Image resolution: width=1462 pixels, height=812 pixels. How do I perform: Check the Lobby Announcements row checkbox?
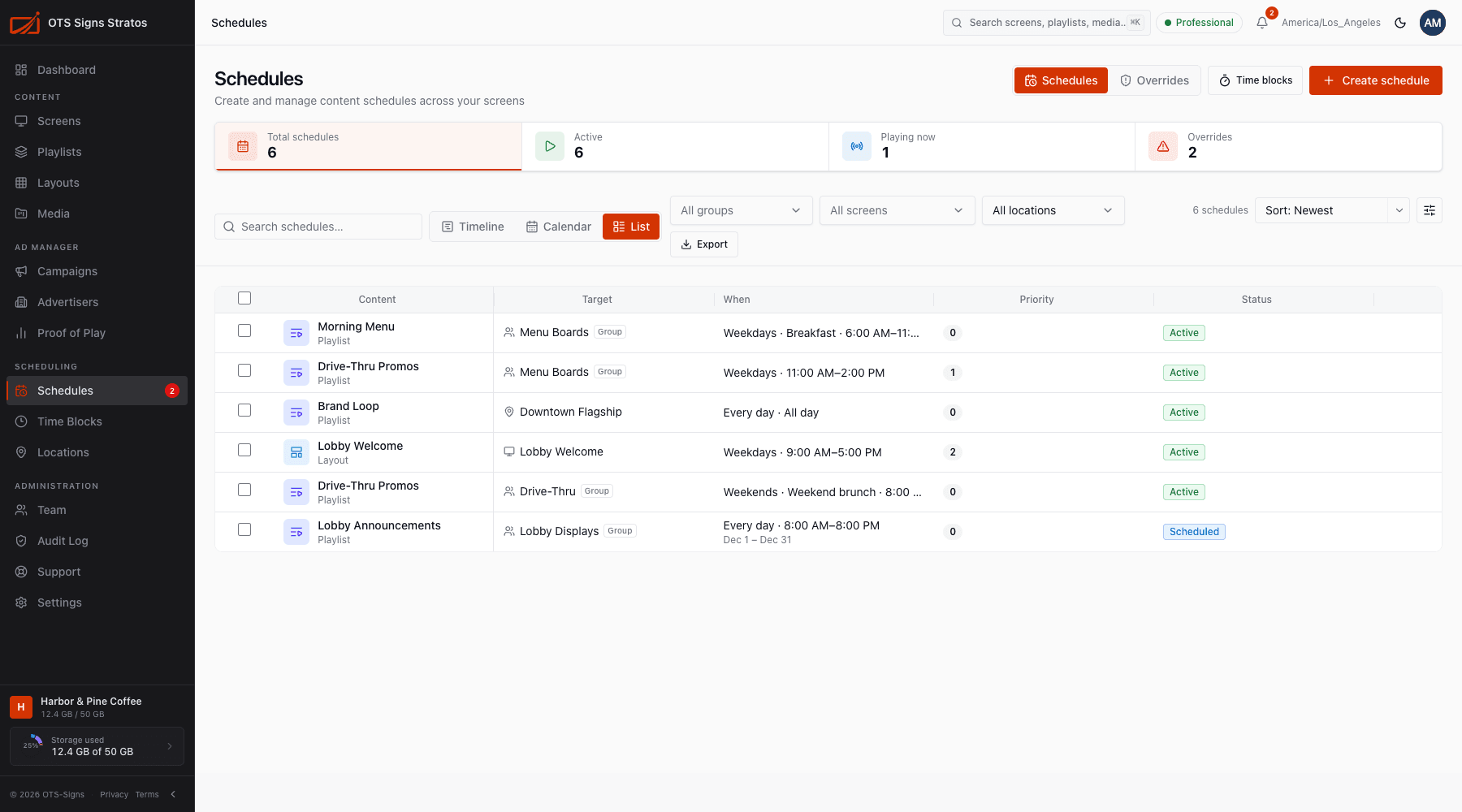pyautogui.click(x=244, y=529)
